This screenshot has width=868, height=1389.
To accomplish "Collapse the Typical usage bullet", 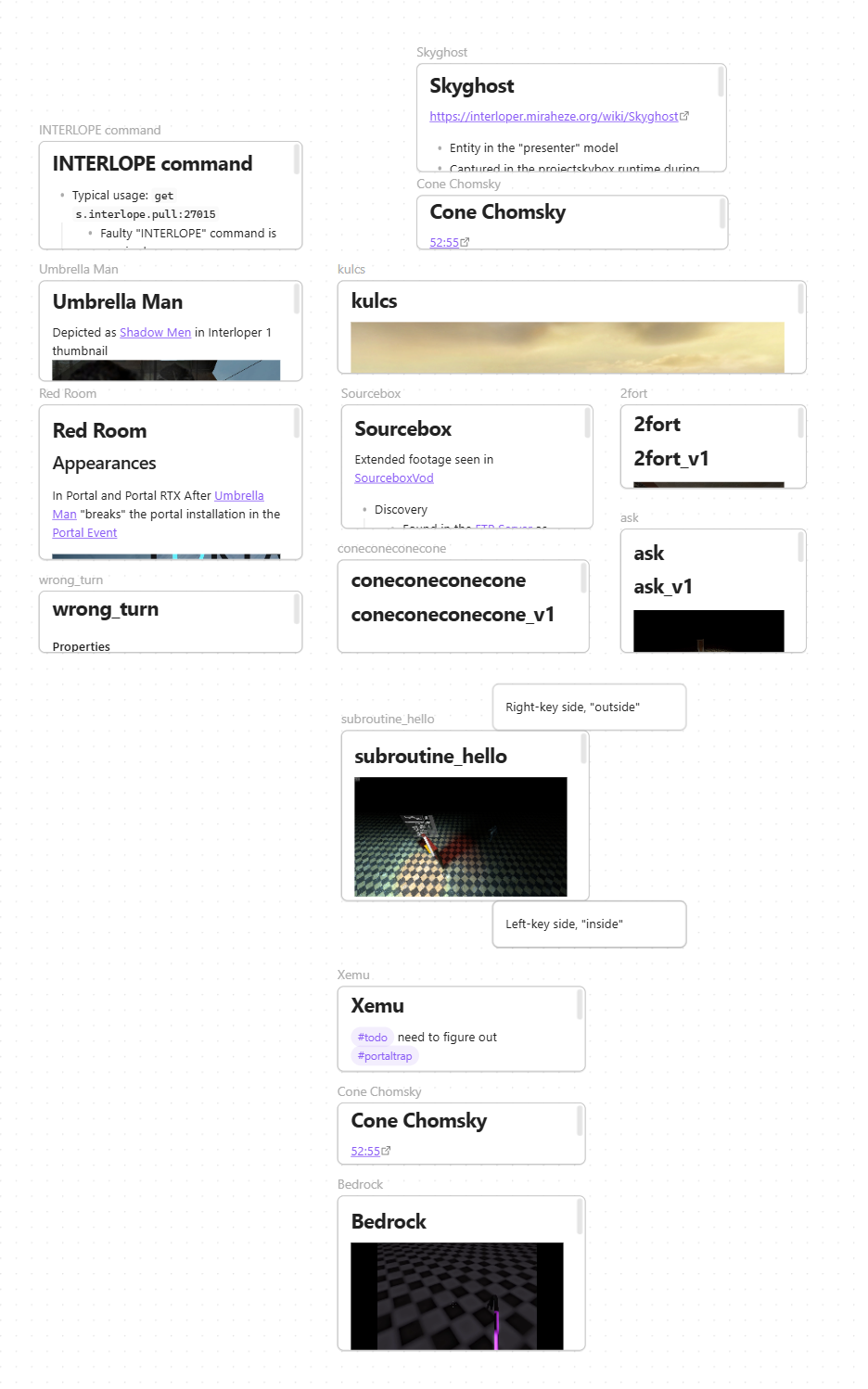I will 62,196.
